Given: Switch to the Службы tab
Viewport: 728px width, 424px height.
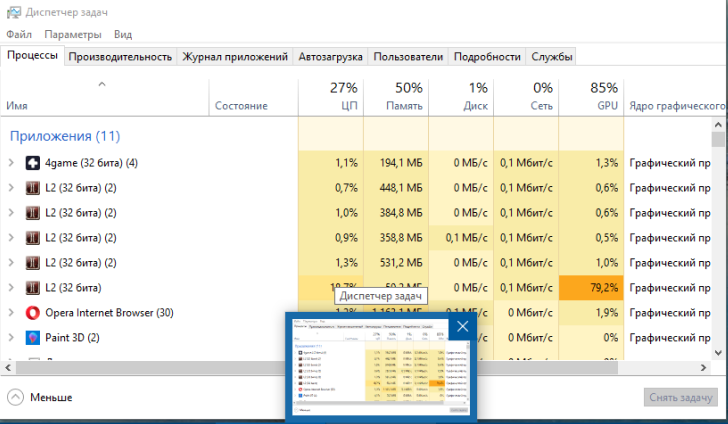Looking at the screenshot, I should (552, 57).
